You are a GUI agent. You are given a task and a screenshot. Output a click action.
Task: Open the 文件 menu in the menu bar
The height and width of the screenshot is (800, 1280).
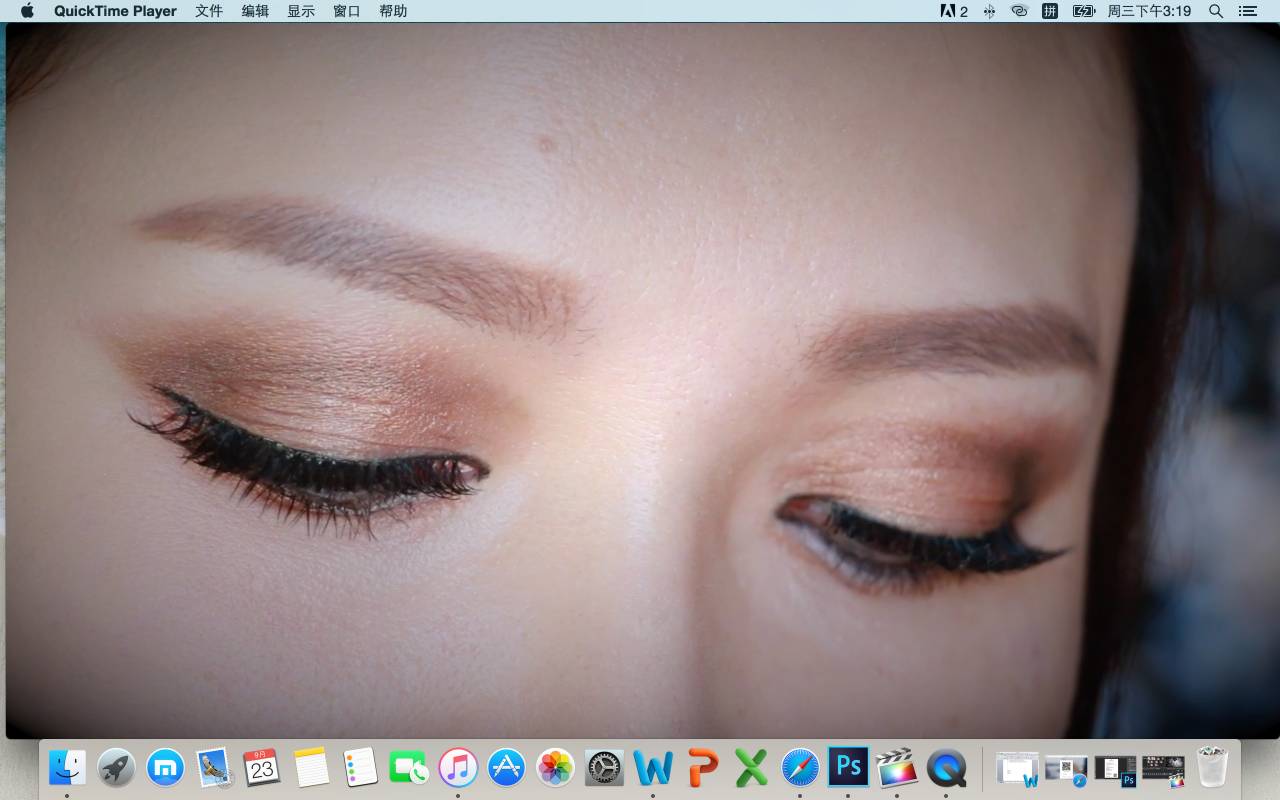208,11
